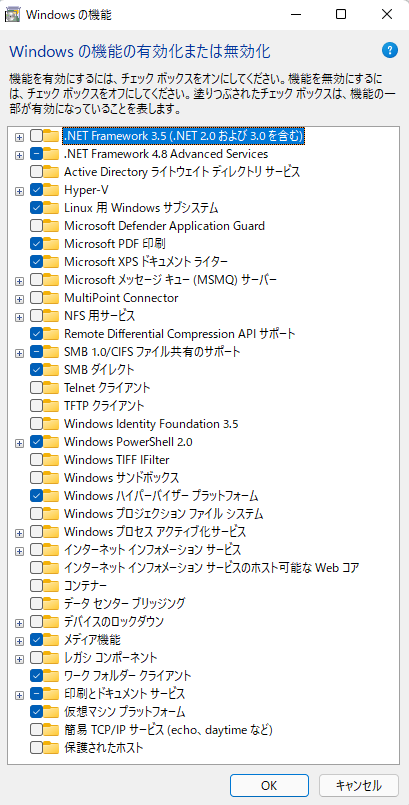The width and height of the screenshot is (409, 805).
Task: Click the OK button
Action: point(269,785)
